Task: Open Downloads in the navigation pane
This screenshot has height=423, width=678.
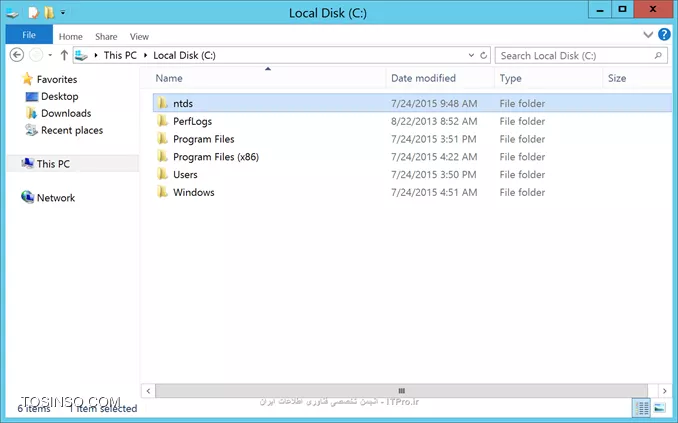Action: pos(66,113)
